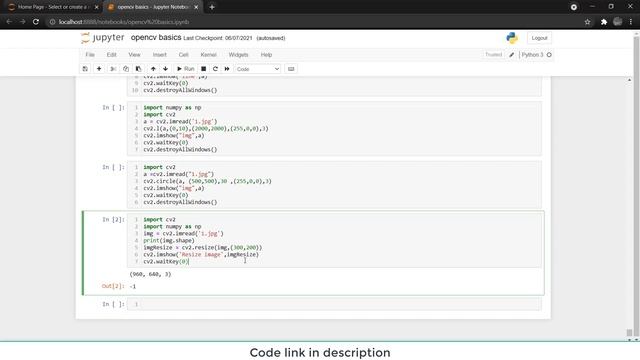This screenshot has width=640, height=360.
Task: Open the Kernel menu
Action: tap(208, 55)
